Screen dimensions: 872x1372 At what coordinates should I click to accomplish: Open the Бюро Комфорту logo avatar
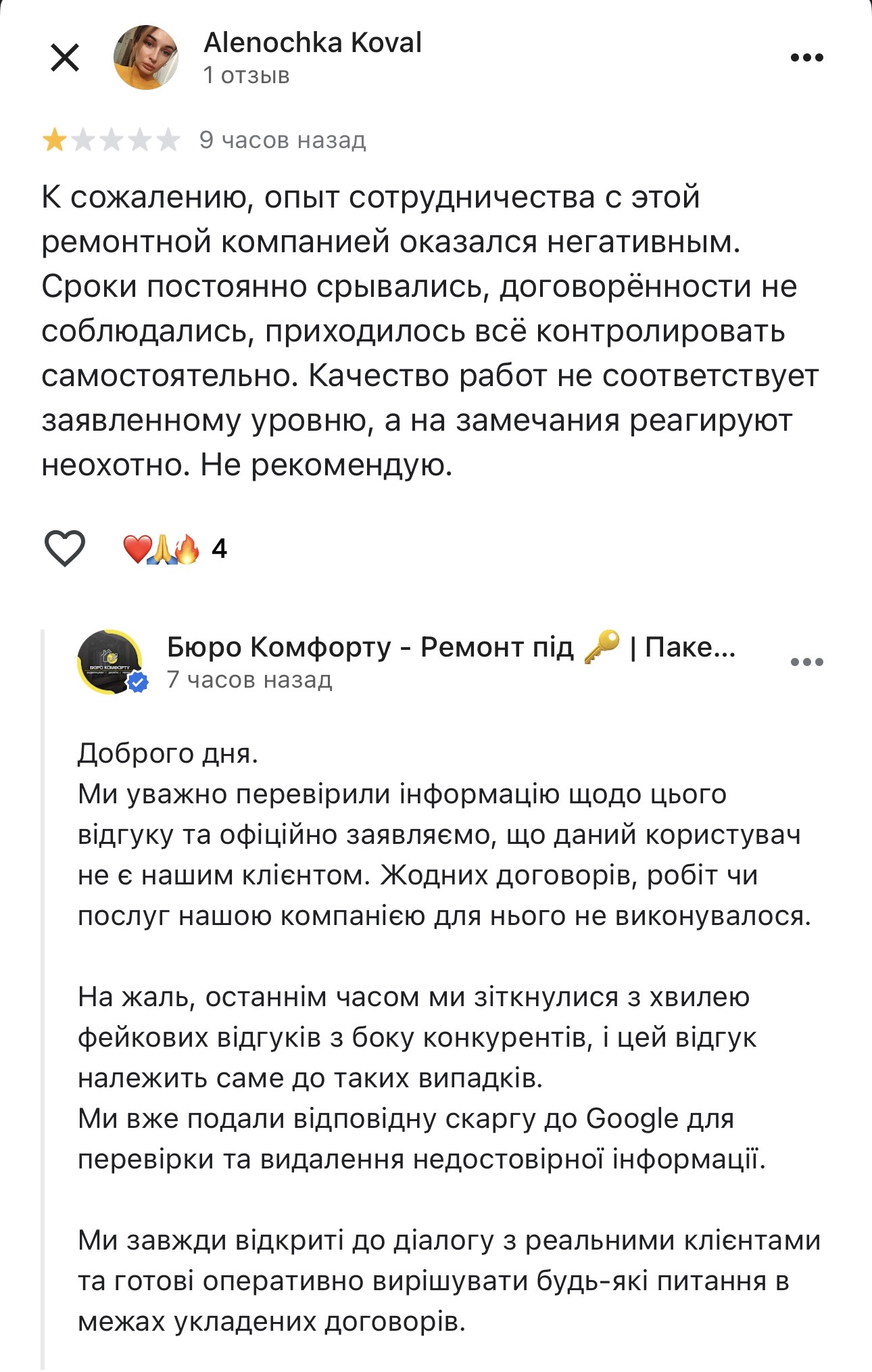click(x=110, y=661)
